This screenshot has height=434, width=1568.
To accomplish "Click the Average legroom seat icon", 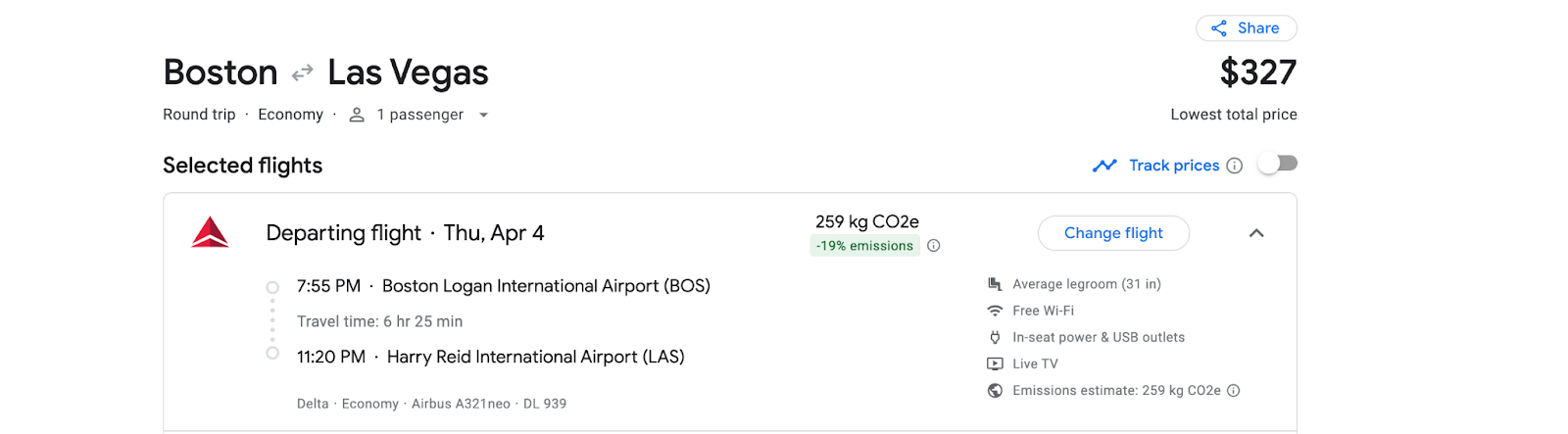I will point(995,284).
